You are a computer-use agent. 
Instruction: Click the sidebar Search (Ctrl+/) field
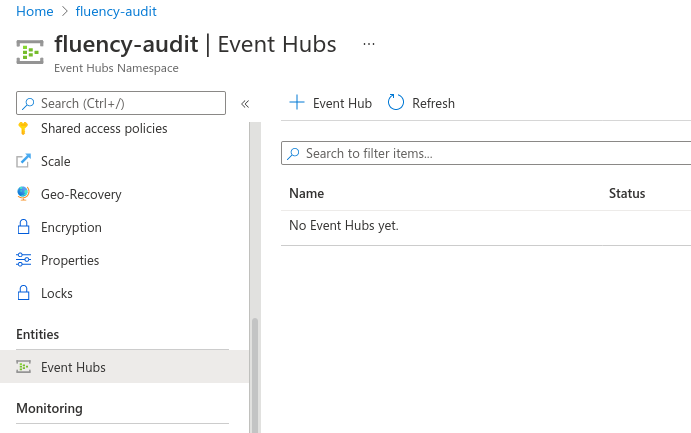121,103
